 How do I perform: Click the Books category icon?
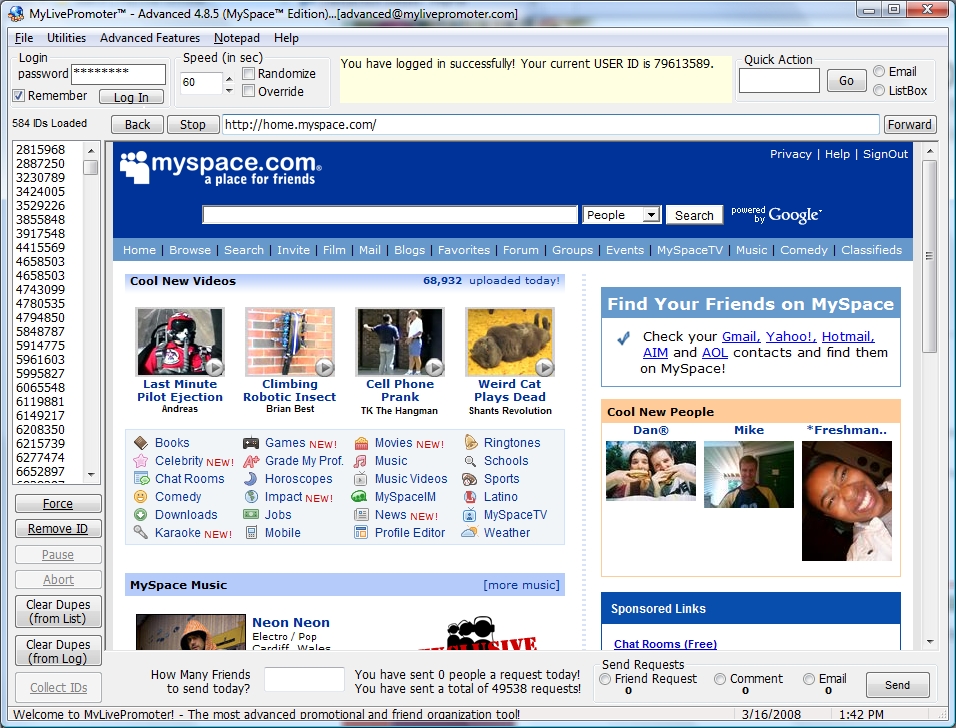tap(141, 443)
